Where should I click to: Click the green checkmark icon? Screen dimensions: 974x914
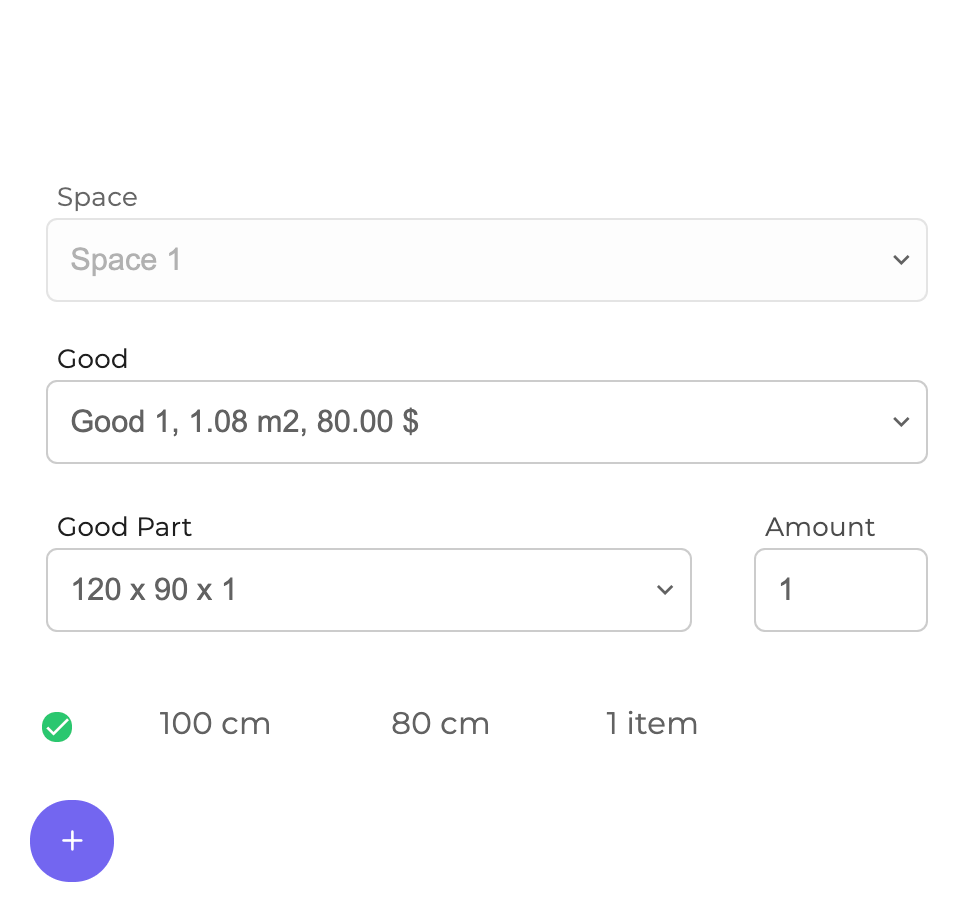coord(57,727)
